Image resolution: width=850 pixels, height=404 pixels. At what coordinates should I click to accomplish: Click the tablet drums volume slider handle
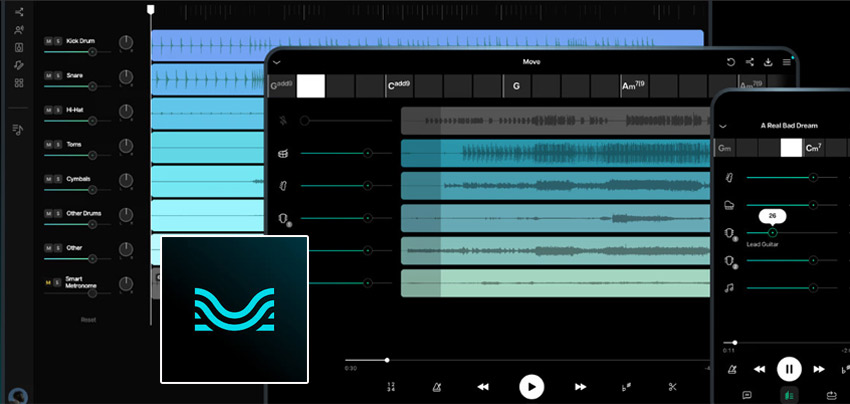[x=368, y=153]
